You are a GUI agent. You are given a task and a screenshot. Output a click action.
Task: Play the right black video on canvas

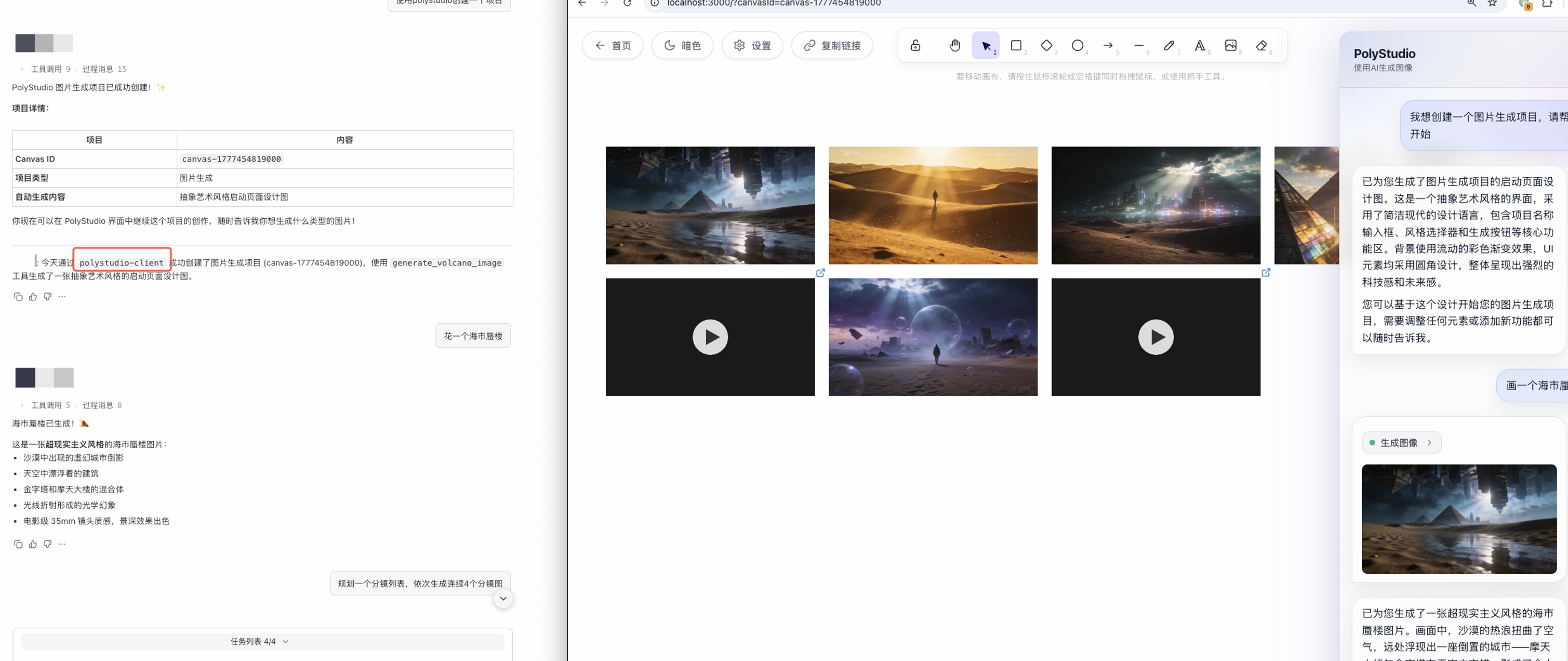(x=1156, y=337)
